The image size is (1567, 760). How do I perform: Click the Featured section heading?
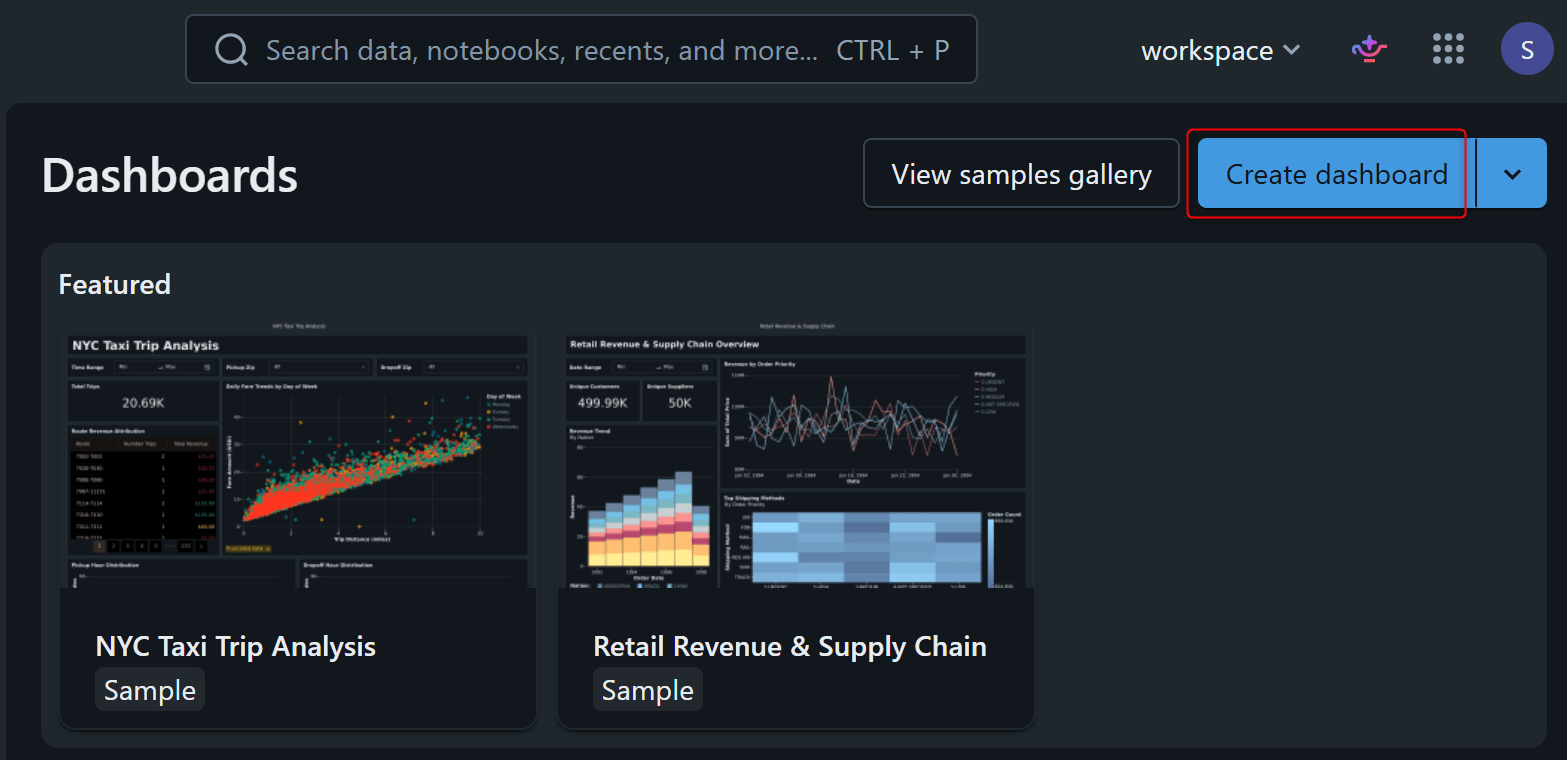point(115,284)
